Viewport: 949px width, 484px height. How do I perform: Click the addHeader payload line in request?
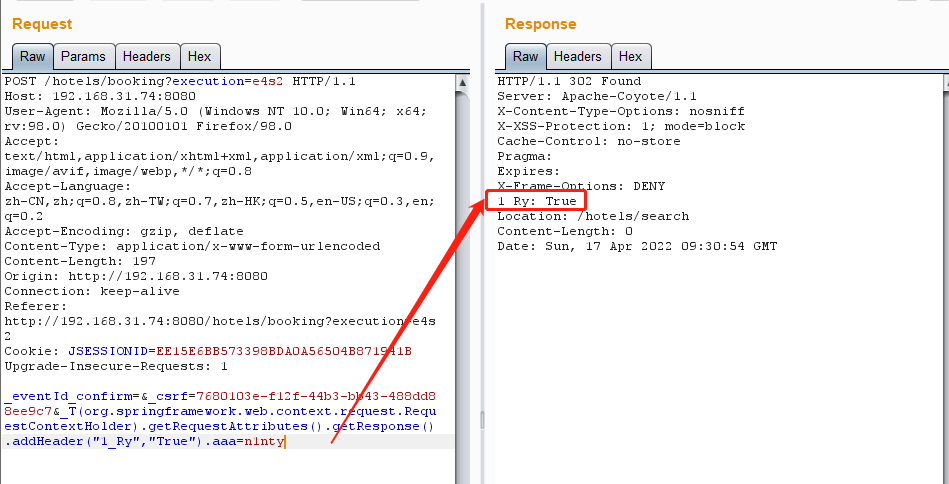coord(144,441)
